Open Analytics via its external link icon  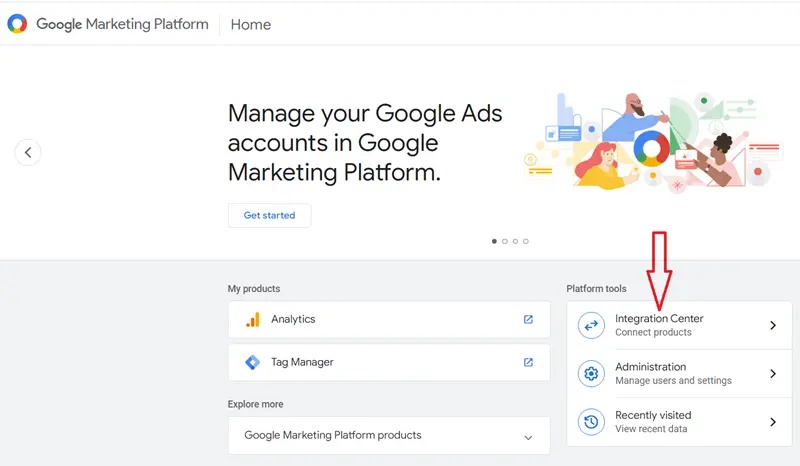point(528,320)
